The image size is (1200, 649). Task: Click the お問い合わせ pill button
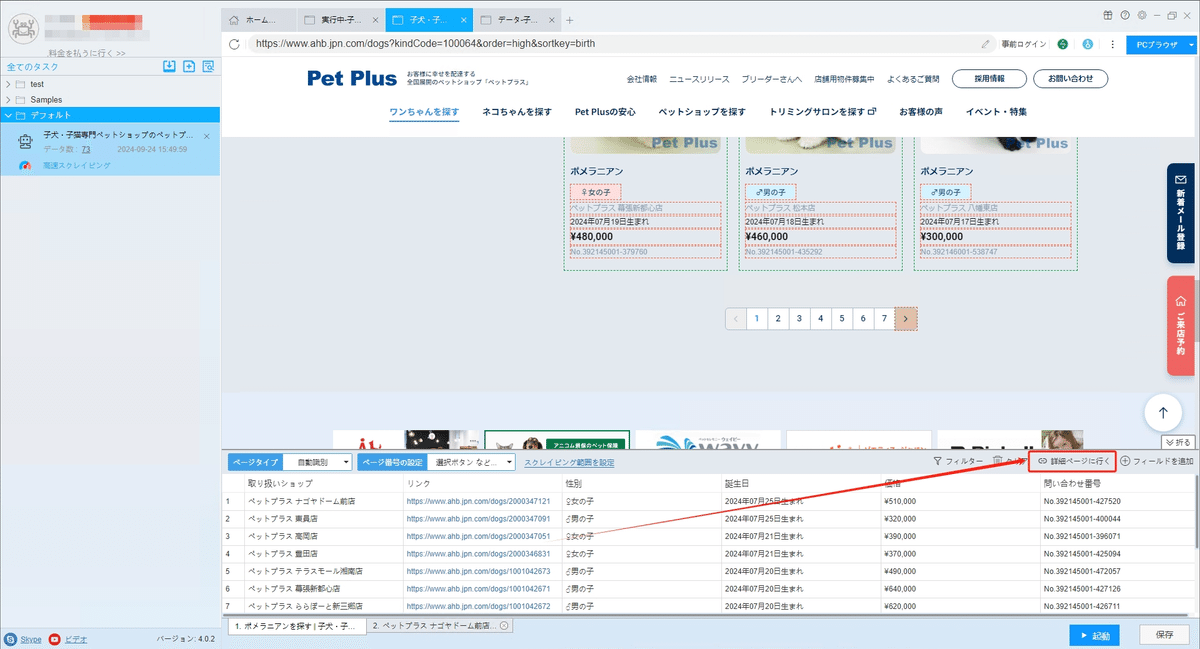point(1070,78)
